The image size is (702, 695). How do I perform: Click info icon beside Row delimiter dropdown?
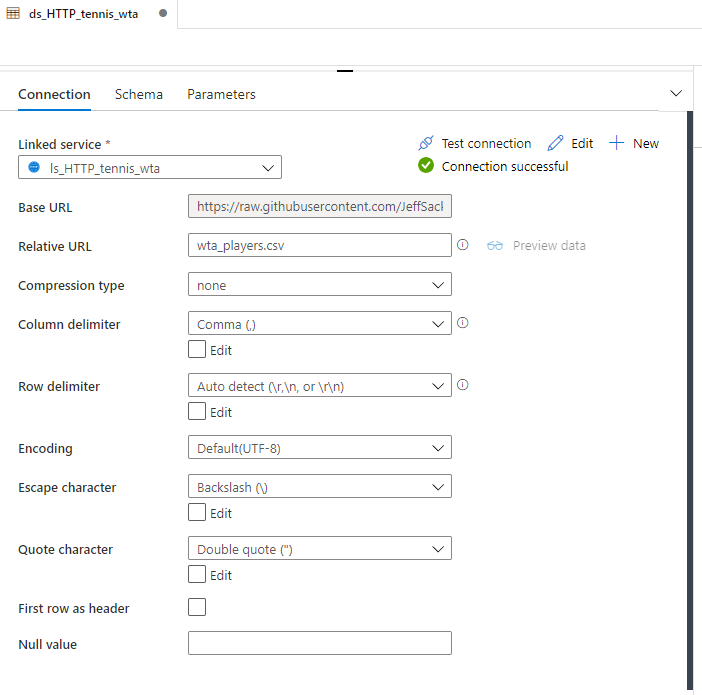(463, 385)
